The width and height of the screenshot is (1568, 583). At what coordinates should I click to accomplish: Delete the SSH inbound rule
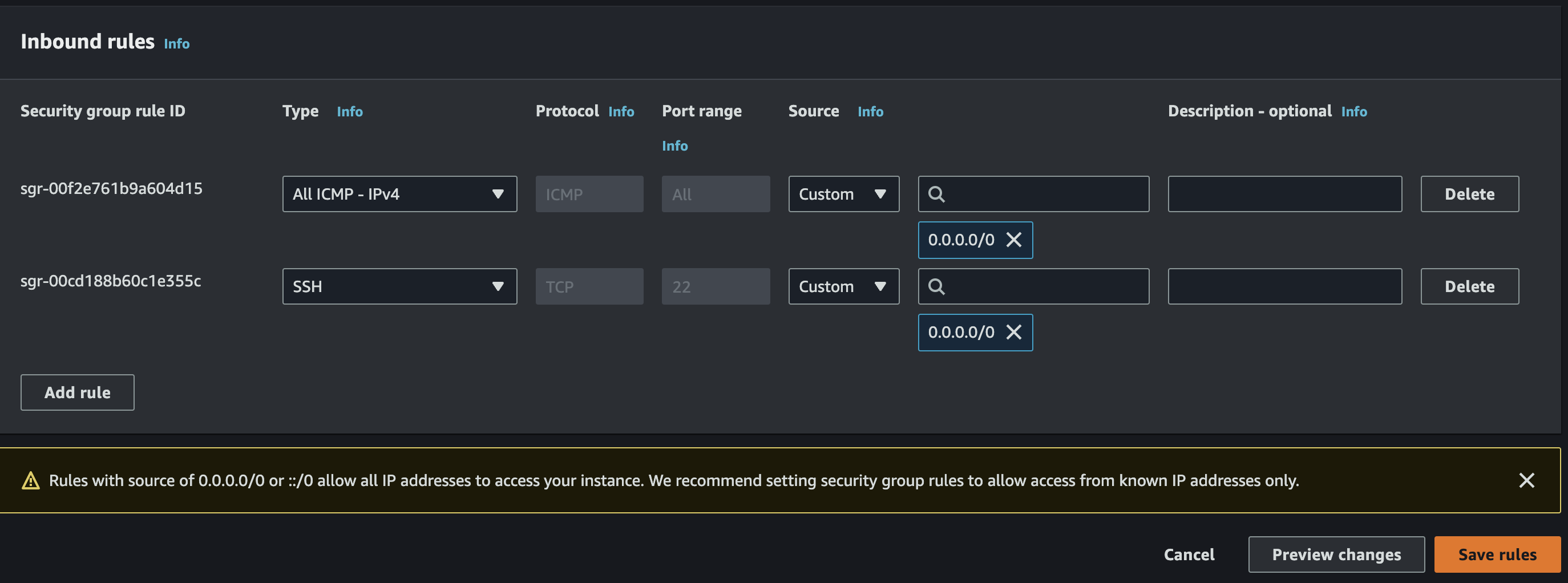[1468, 286]
